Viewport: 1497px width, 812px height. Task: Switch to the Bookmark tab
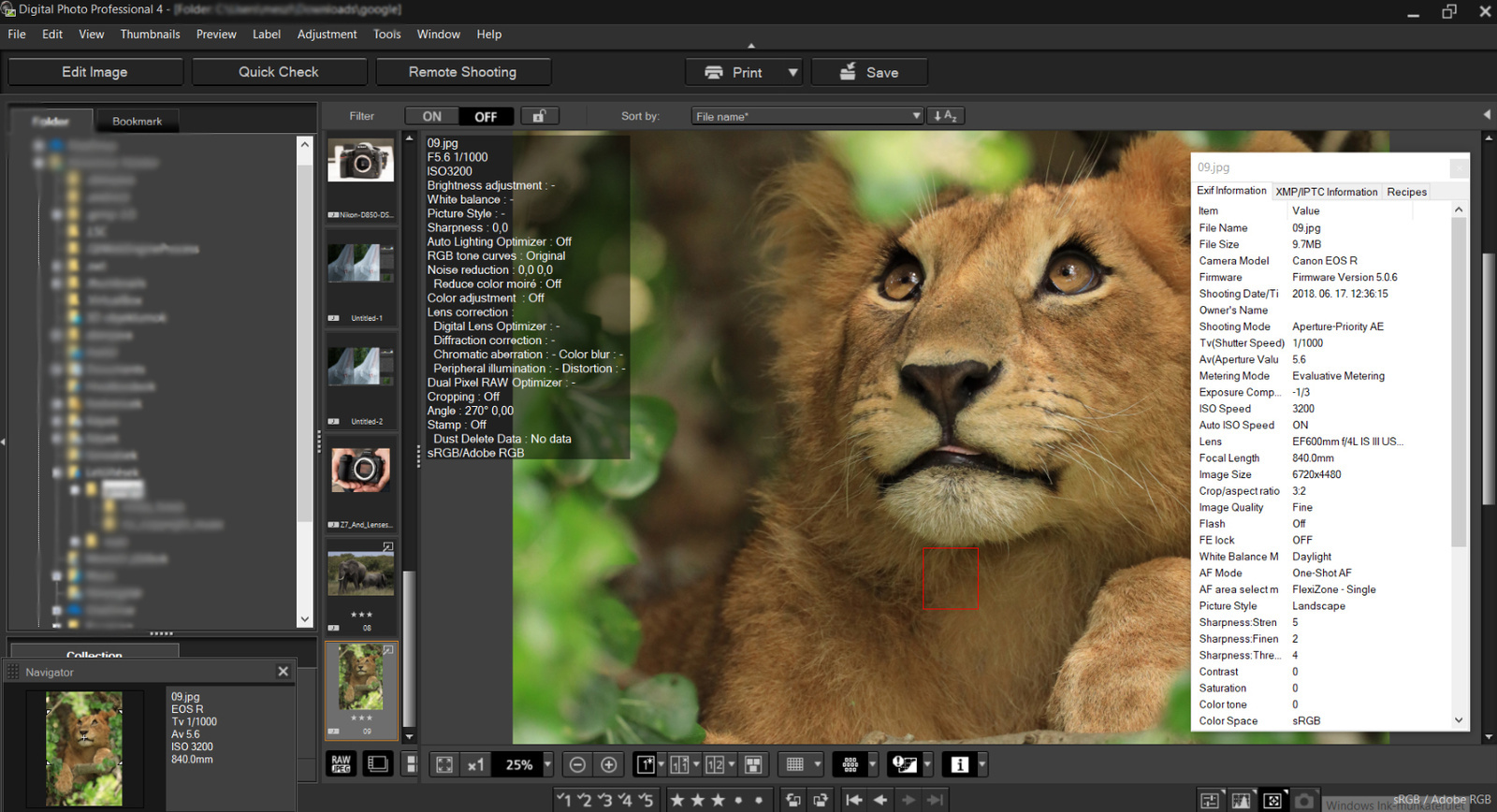[x=138, y=122]
